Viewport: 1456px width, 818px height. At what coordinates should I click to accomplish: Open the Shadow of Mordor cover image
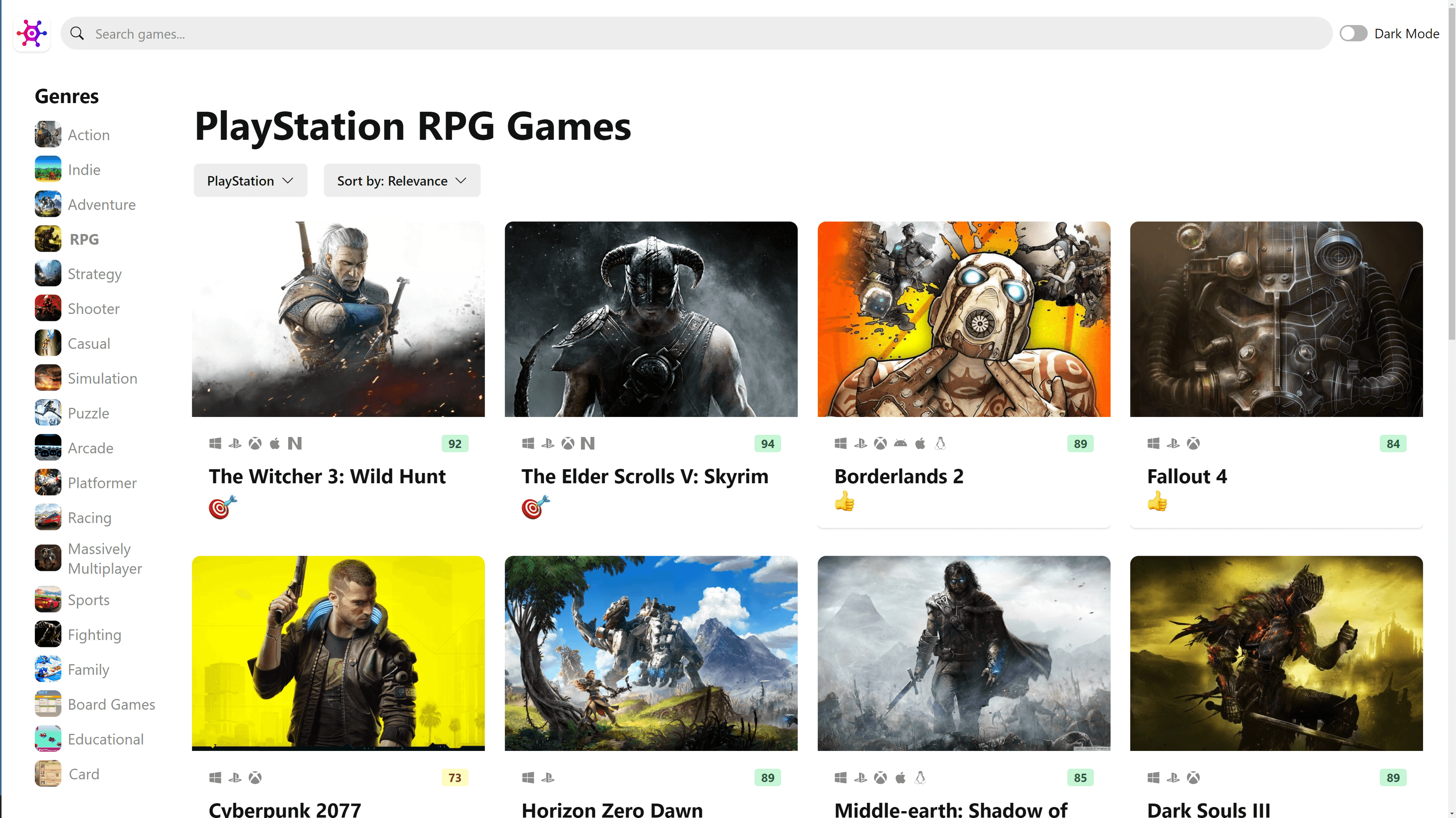pyautogui.click(x=964, y=653)
